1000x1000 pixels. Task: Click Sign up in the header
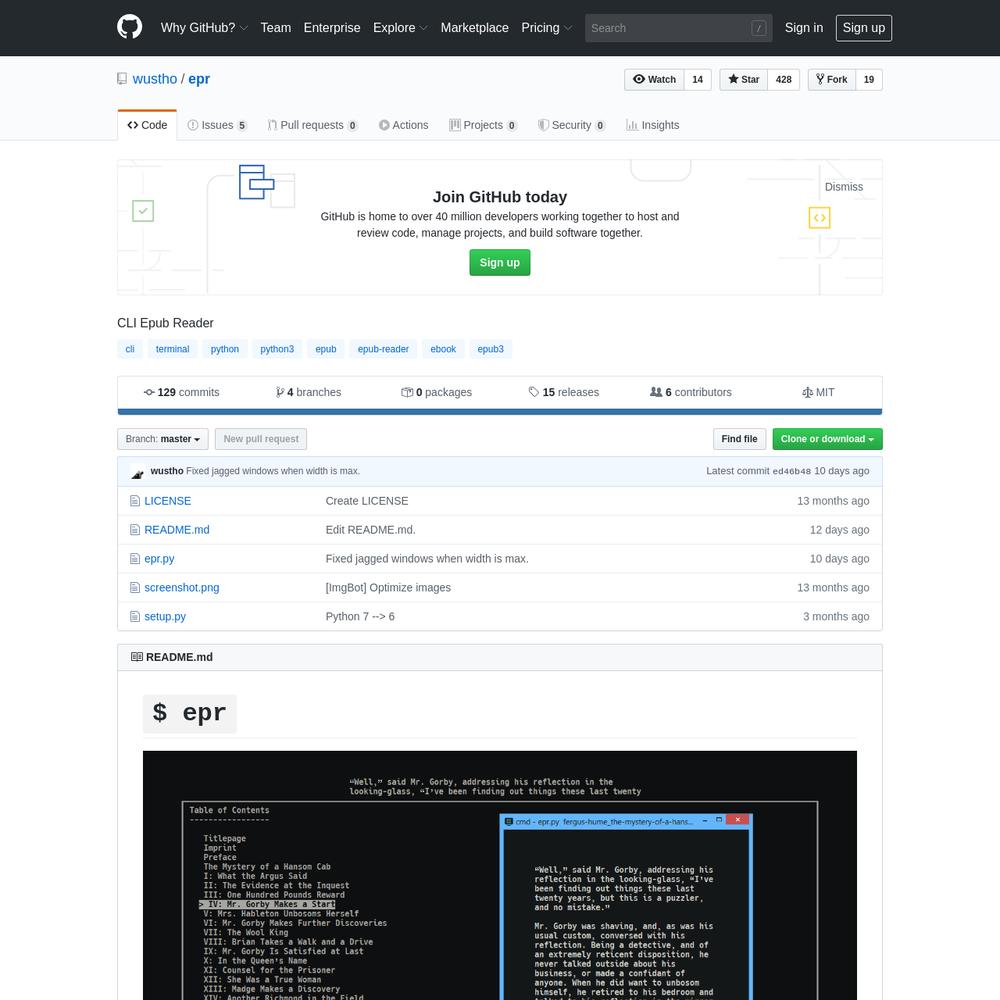[x=864, y=28]
